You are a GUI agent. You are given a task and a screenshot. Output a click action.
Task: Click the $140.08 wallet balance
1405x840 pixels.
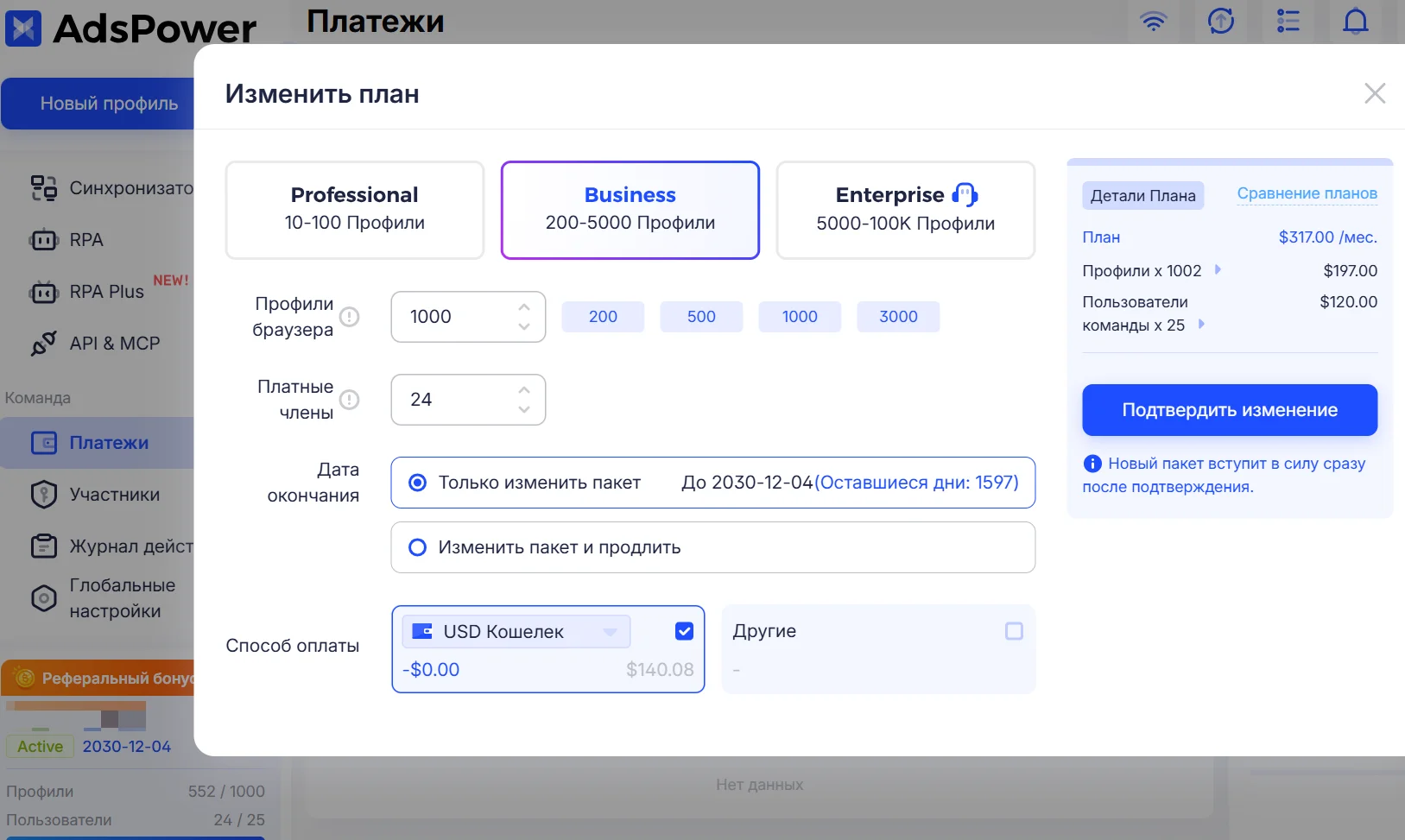coord(660,670)
